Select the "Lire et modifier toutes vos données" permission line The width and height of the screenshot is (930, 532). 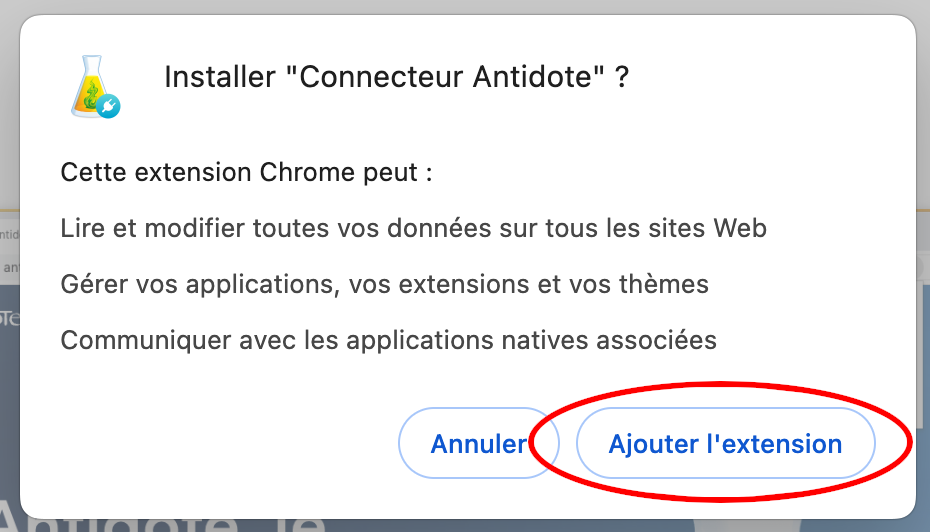(413, 228)
